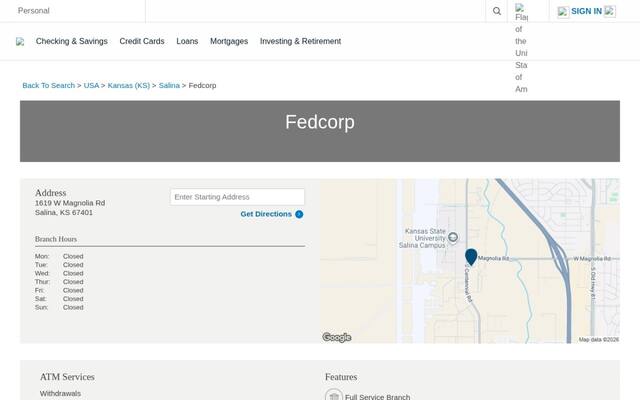Click Get Directions
Screen dimensions: 640x400
266,214
